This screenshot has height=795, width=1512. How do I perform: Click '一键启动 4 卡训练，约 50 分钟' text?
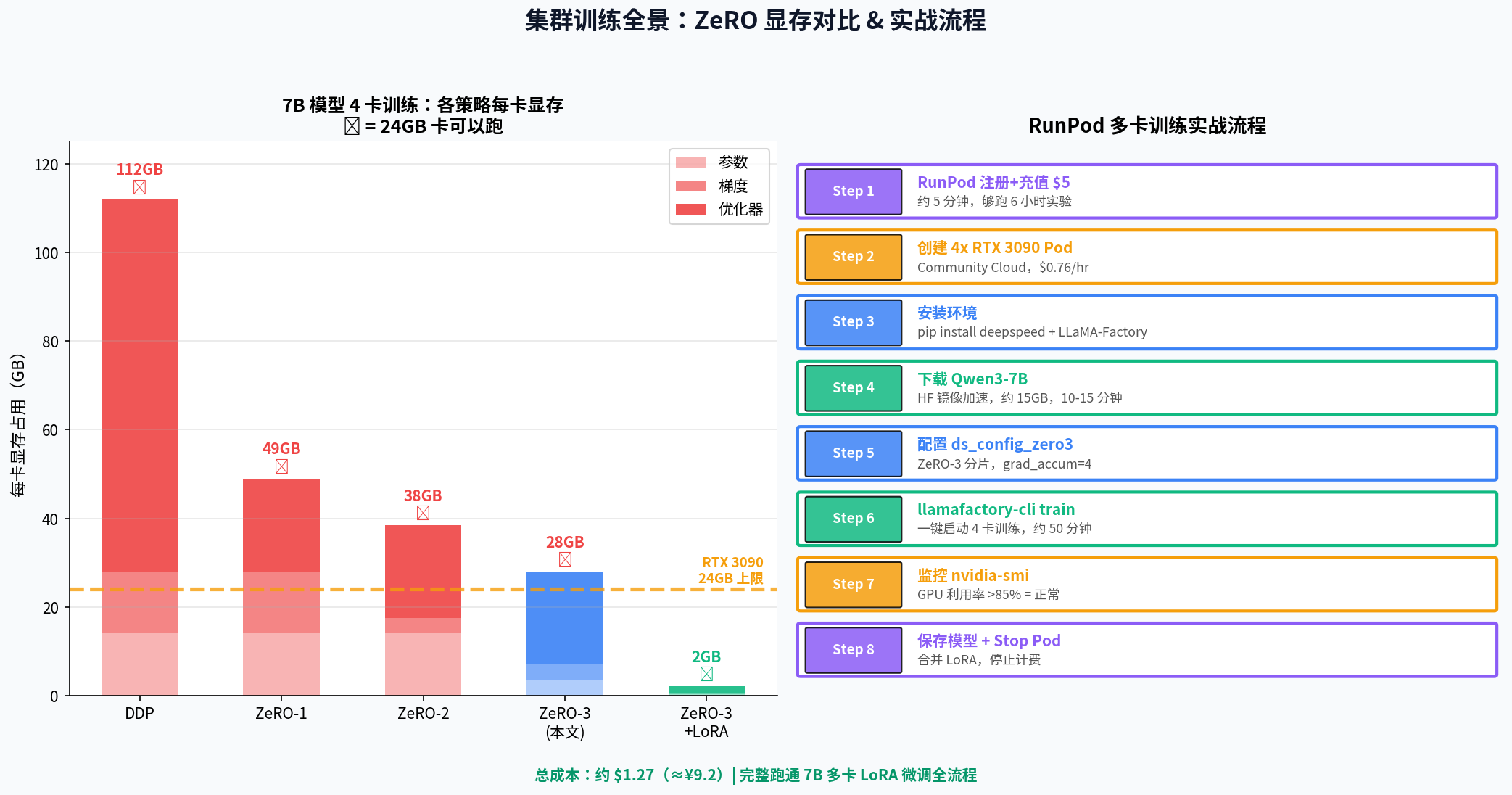[x=1004, y=529]
